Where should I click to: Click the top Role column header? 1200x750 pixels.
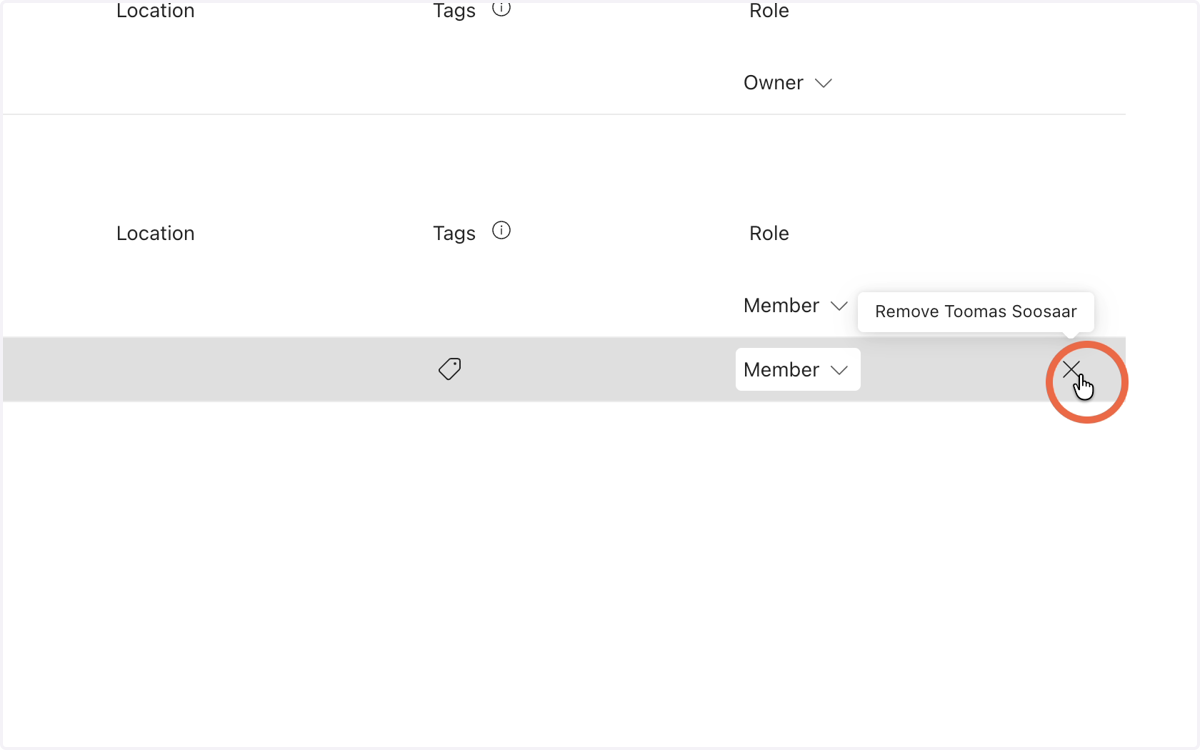pyautogui.click(x=769, y=11)
